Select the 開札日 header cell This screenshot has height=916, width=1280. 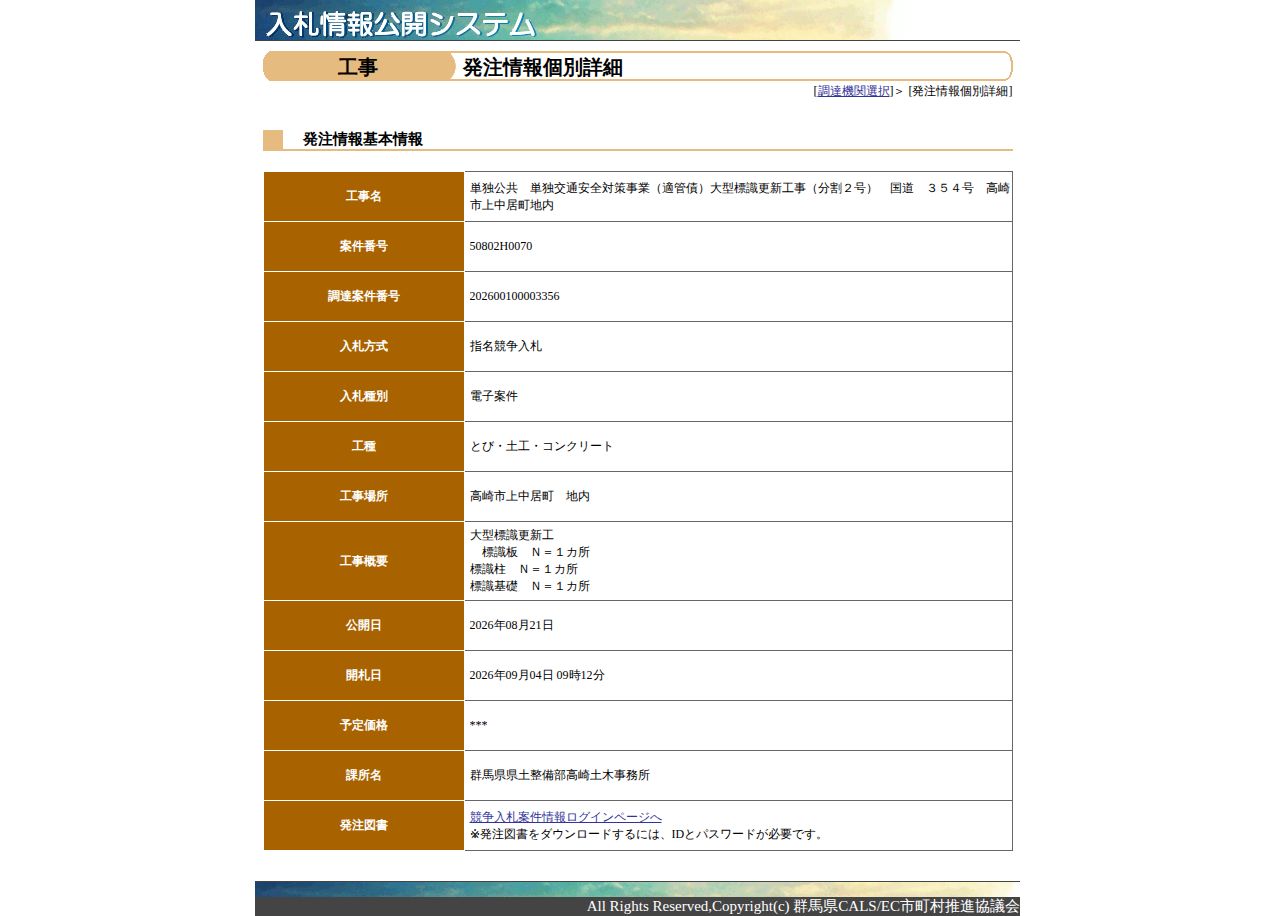(x=364, y=675)
